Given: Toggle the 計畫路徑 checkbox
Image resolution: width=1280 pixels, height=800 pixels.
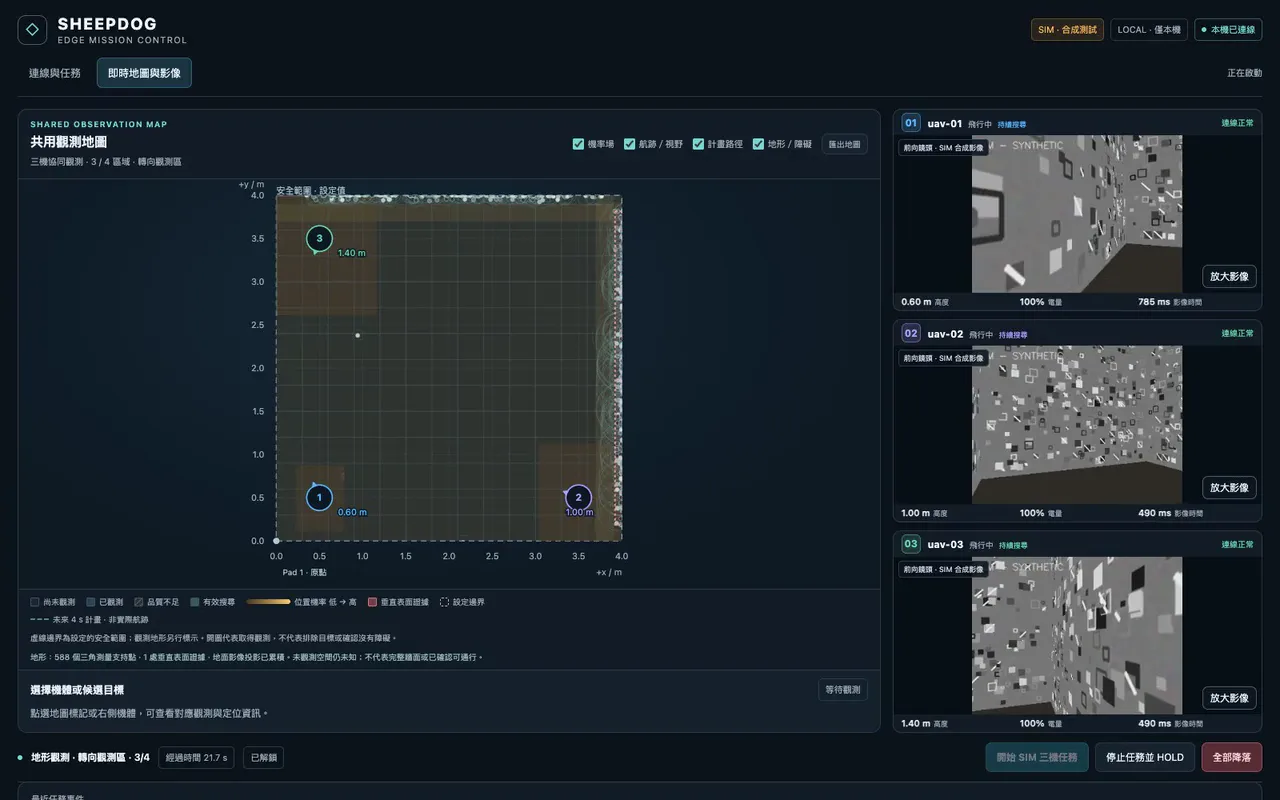Looking at the screenshot, I should coord(698,144).
